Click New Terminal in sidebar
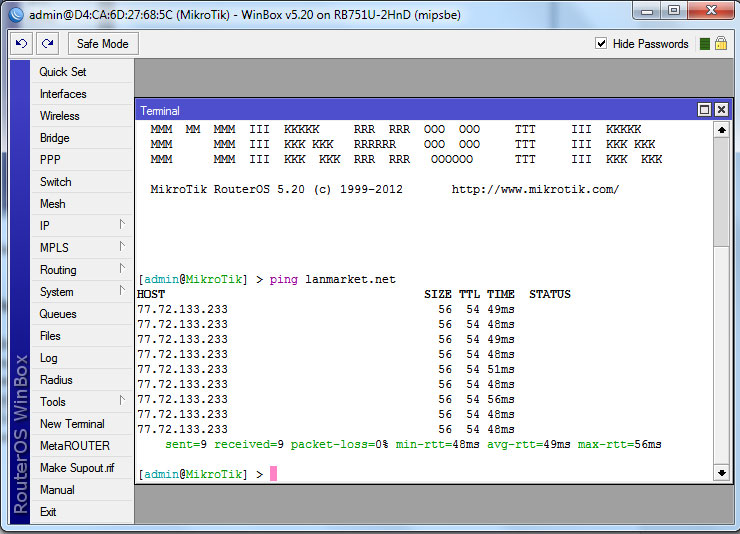 point(72,424)
